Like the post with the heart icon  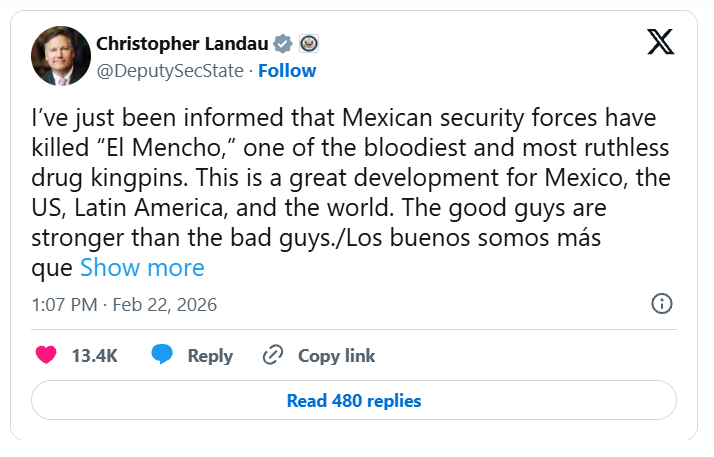(46, 355)
